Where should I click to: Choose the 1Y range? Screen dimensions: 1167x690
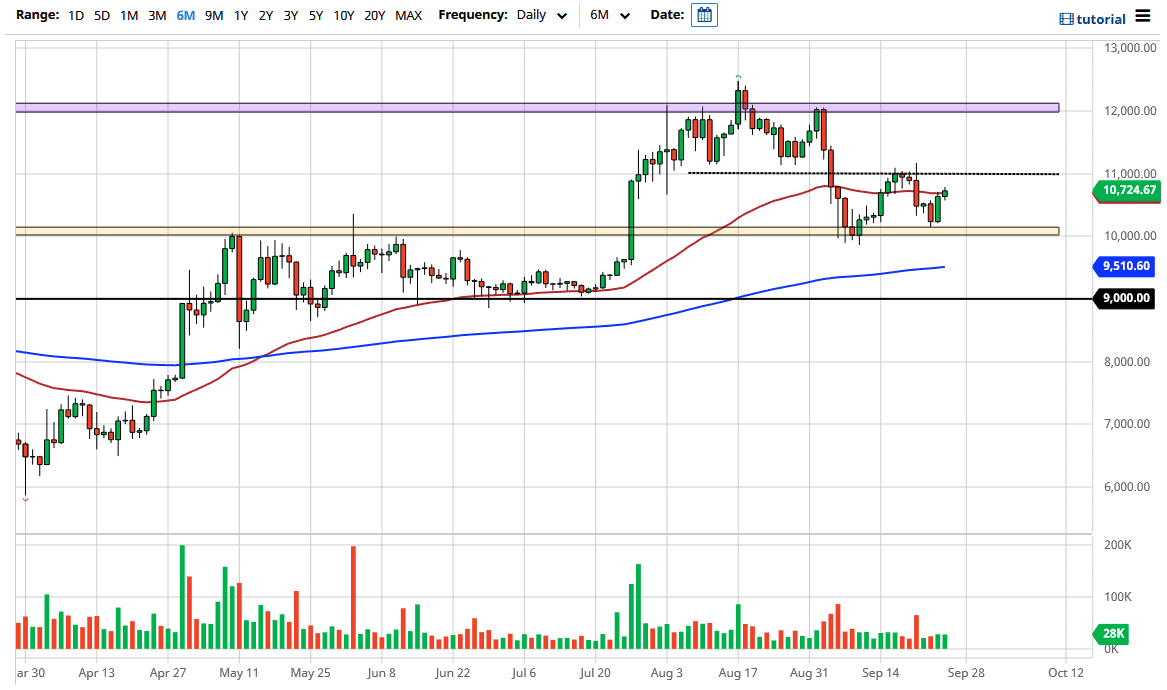(x=240, y=15)
